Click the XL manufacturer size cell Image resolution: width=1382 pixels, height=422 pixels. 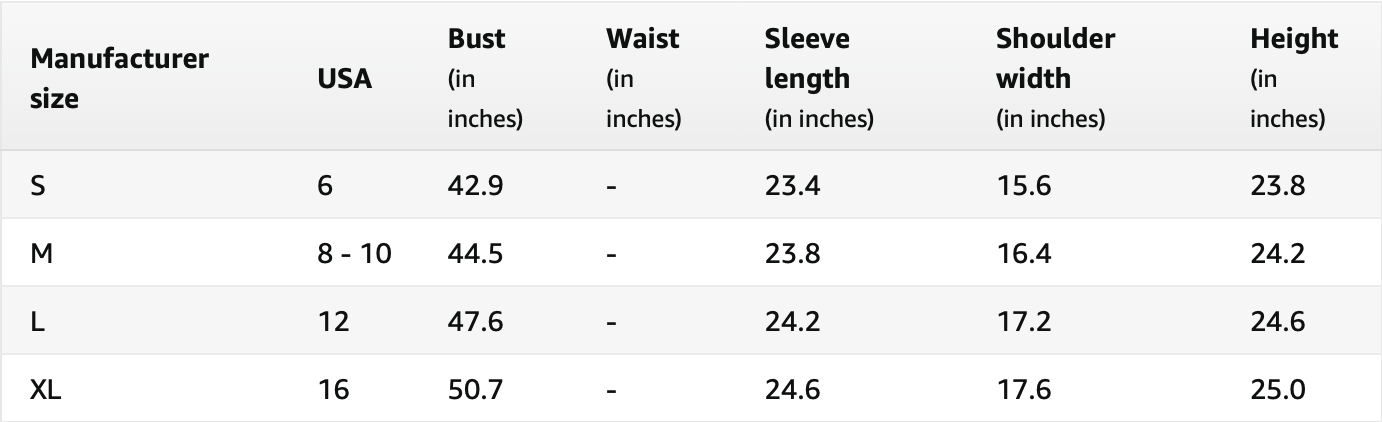pos(46,389)
